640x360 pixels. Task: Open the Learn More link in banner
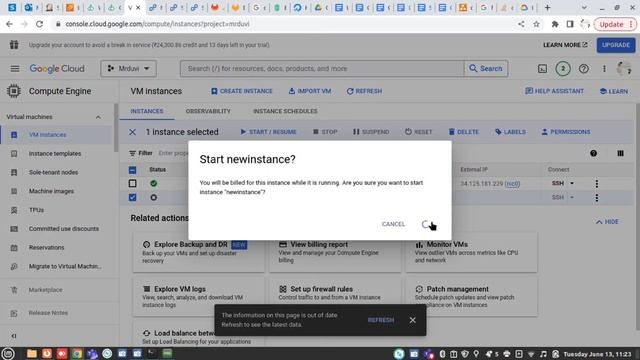565,45
